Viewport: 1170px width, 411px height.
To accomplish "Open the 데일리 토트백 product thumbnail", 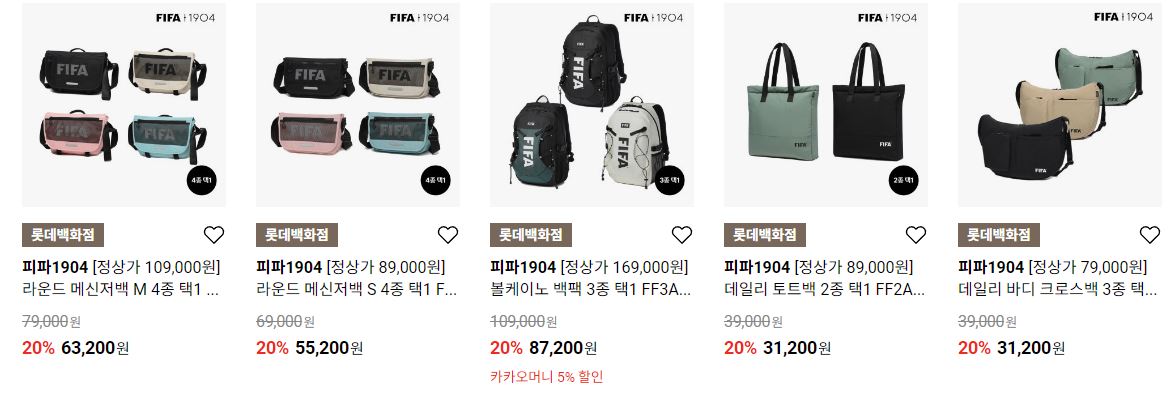I will [826, 104].
